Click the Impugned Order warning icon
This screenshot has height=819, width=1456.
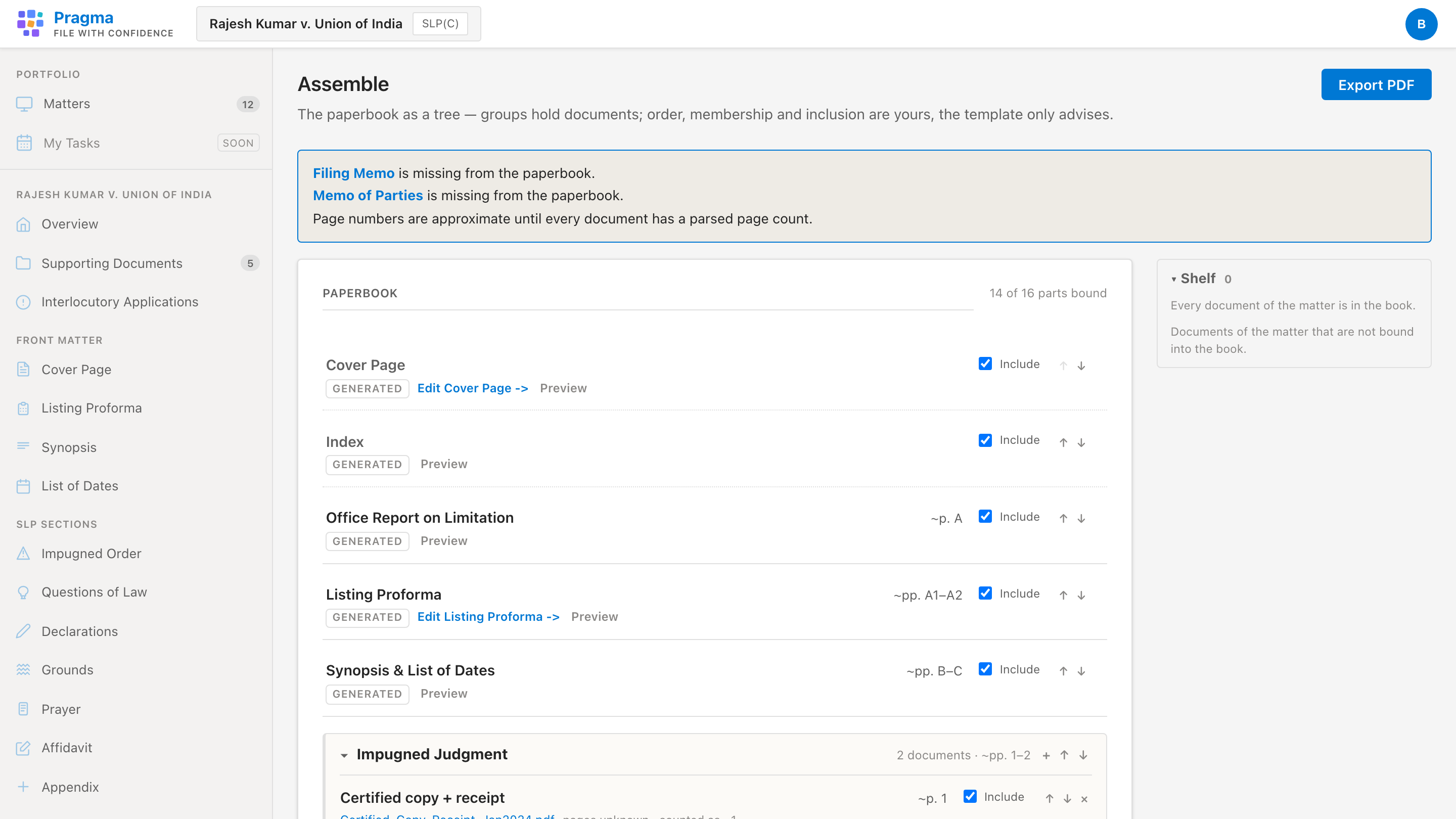(23, 554)
